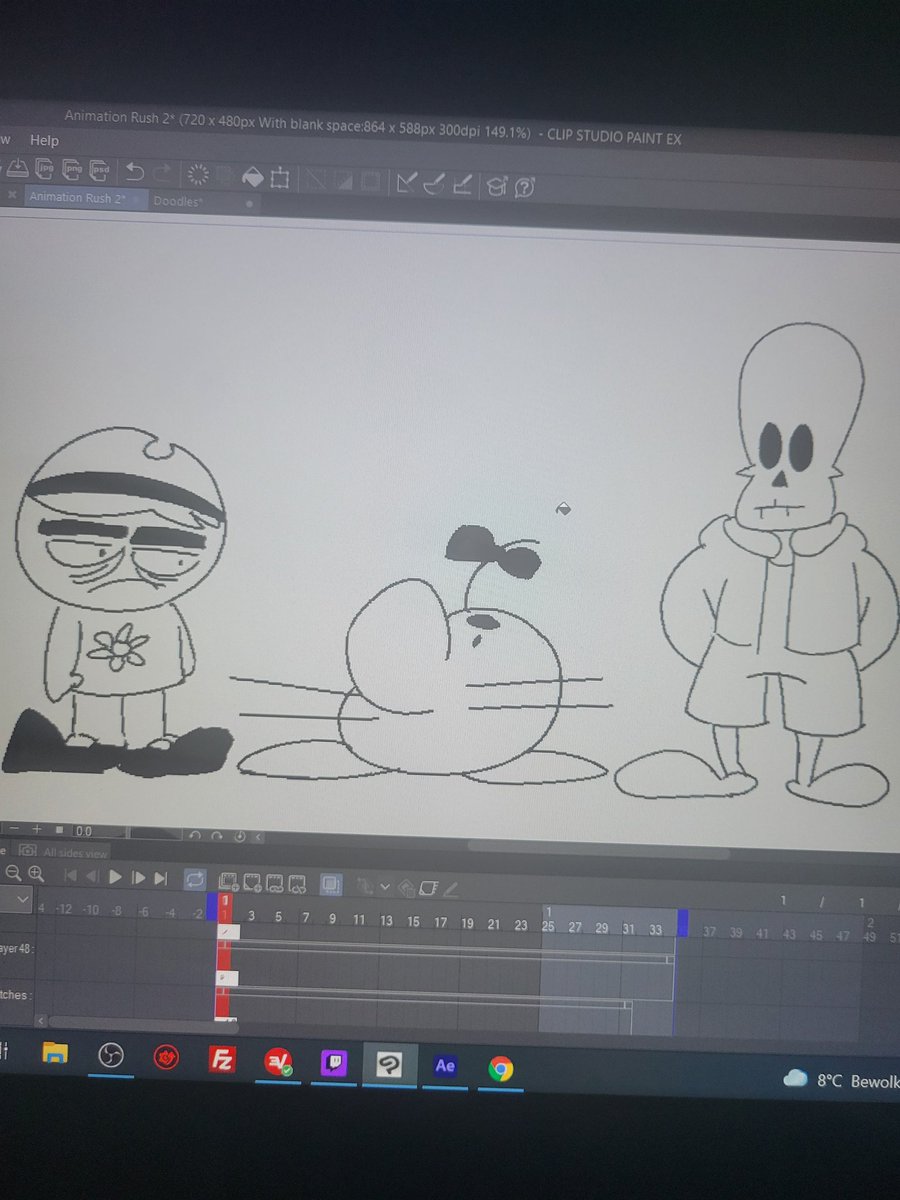This screenshot has width=900, height=1200.
Task: Click the rotation value field showing 0.0
Action: click(97, 831)
